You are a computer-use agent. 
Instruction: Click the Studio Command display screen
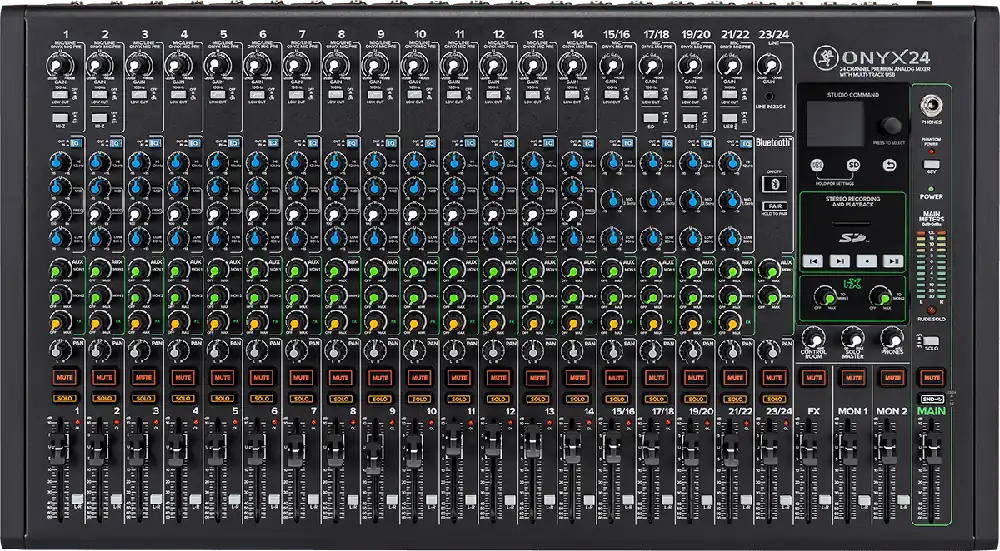click(836, 124)
